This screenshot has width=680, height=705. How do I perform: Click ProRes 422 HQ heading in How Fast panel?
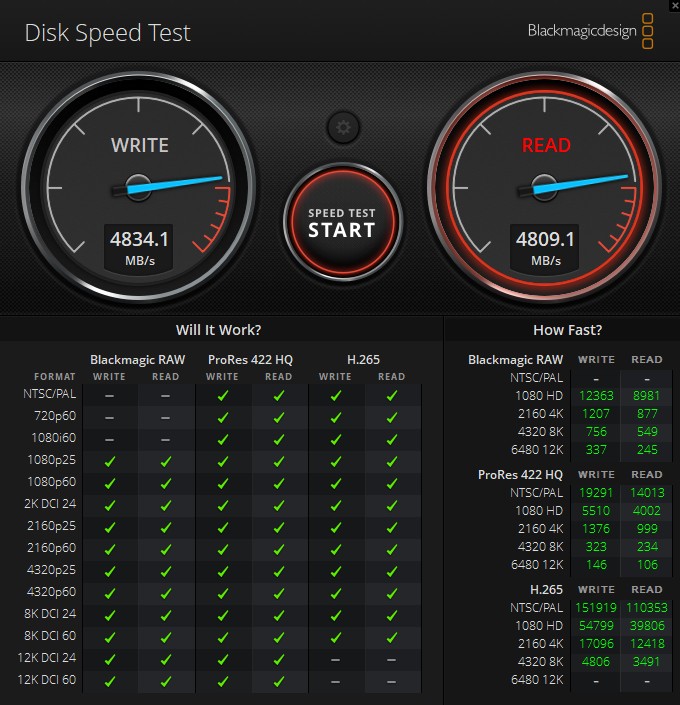click(520, 475)
